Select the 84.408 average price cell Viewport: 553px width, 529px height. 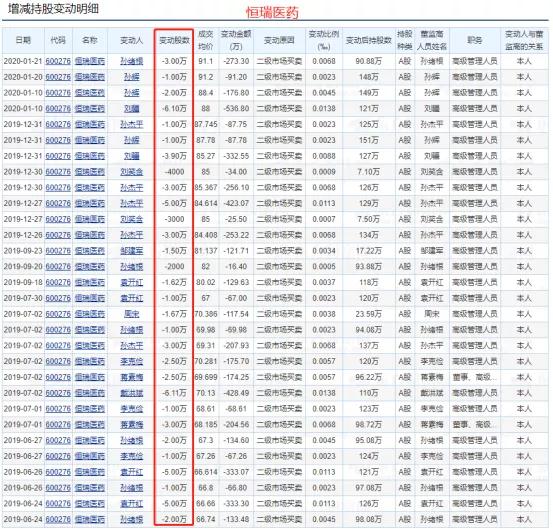tap(206, 235)
